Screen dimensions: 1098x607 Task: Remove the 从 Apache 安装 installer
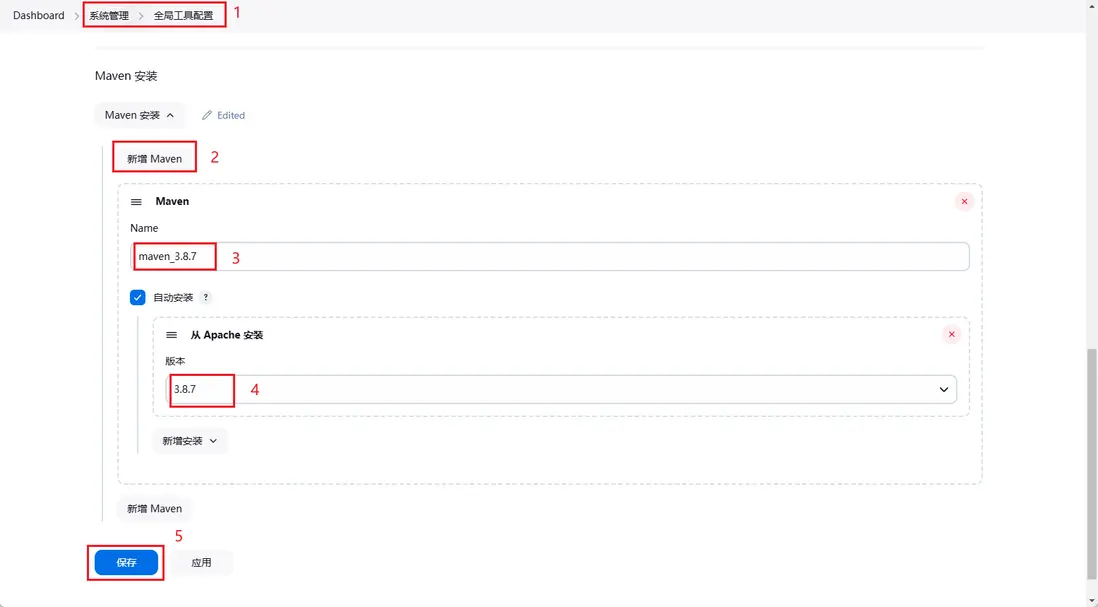951,335
